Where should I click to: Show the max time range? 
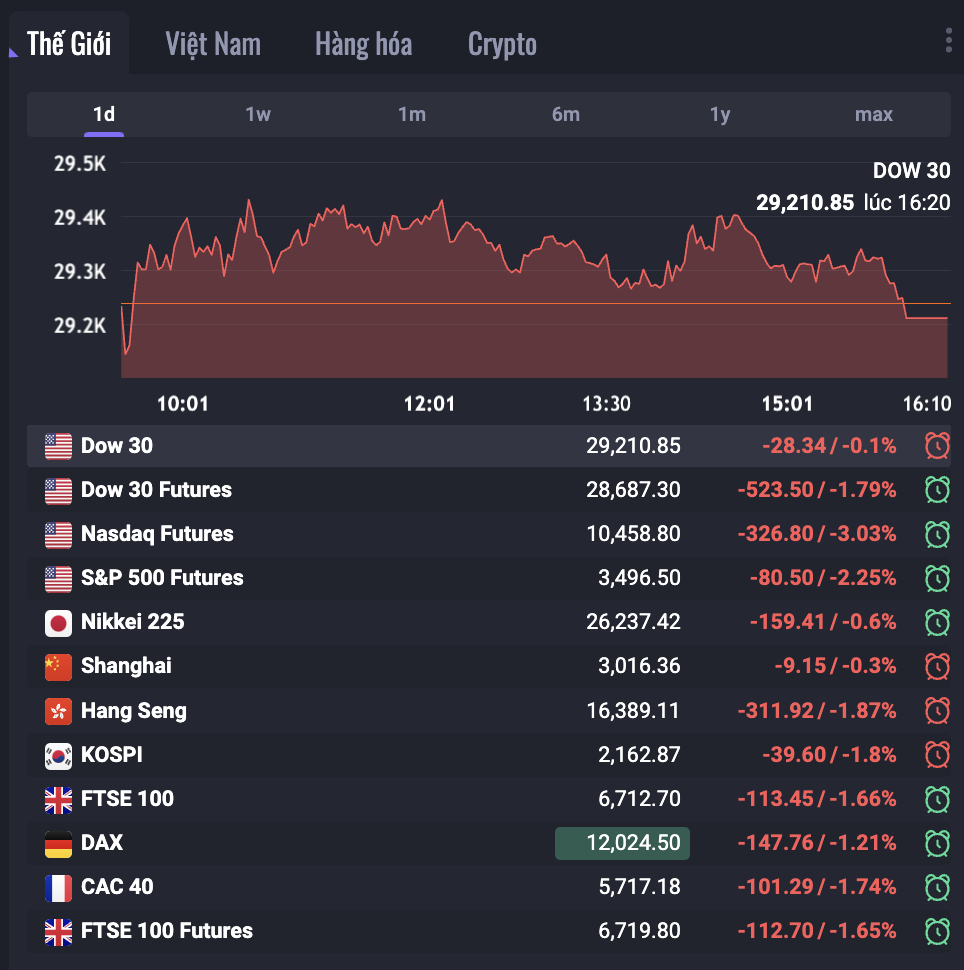point(874,115)
